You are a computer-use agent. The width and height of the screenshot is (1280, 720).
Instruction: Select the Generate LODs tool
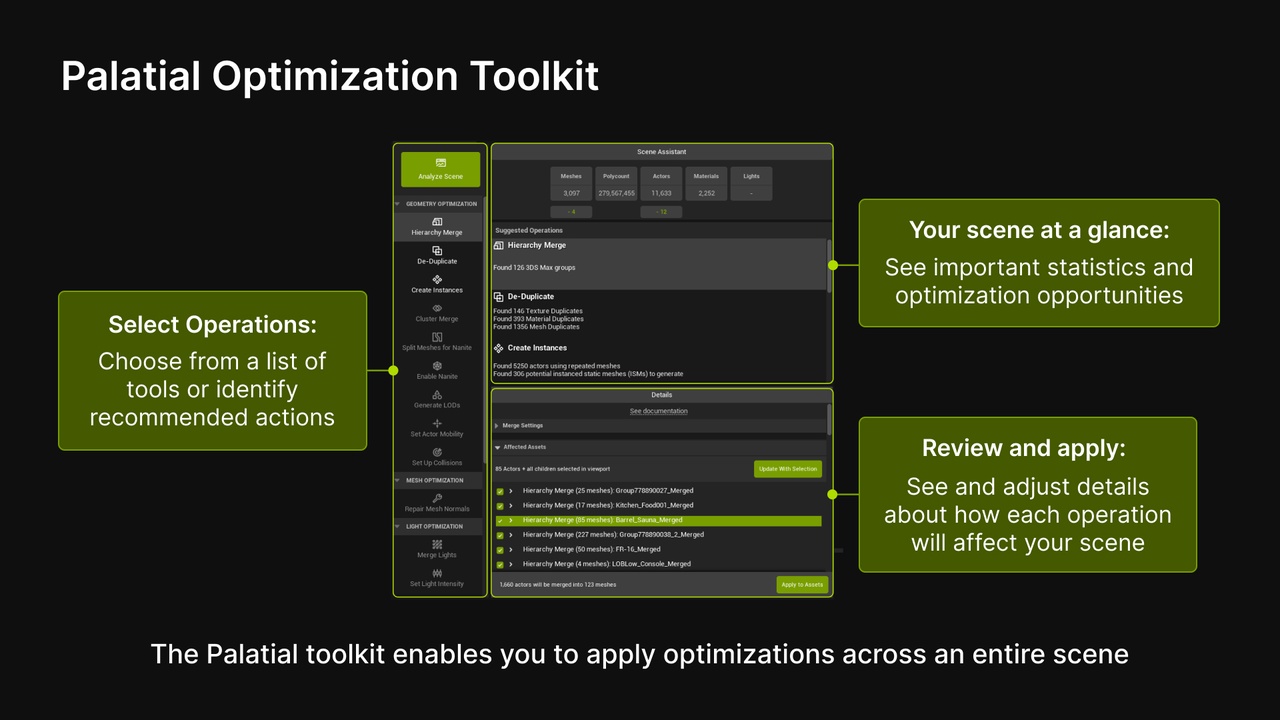[x=437, y=400]
